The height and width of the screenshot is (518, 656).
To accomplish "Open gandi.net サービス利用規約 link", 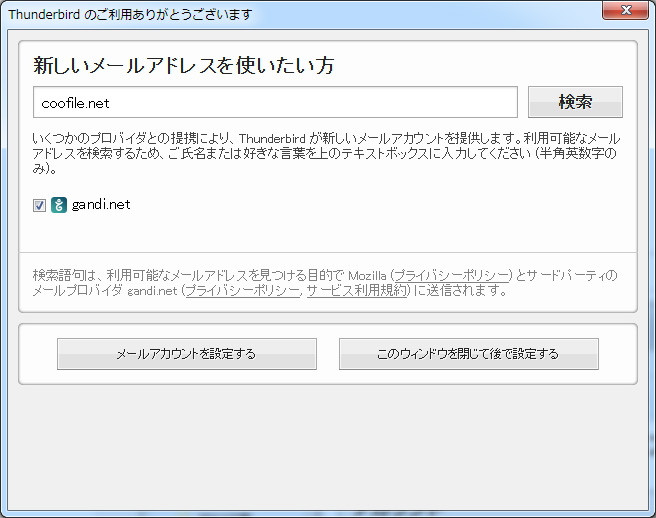I will click(356, 290).
